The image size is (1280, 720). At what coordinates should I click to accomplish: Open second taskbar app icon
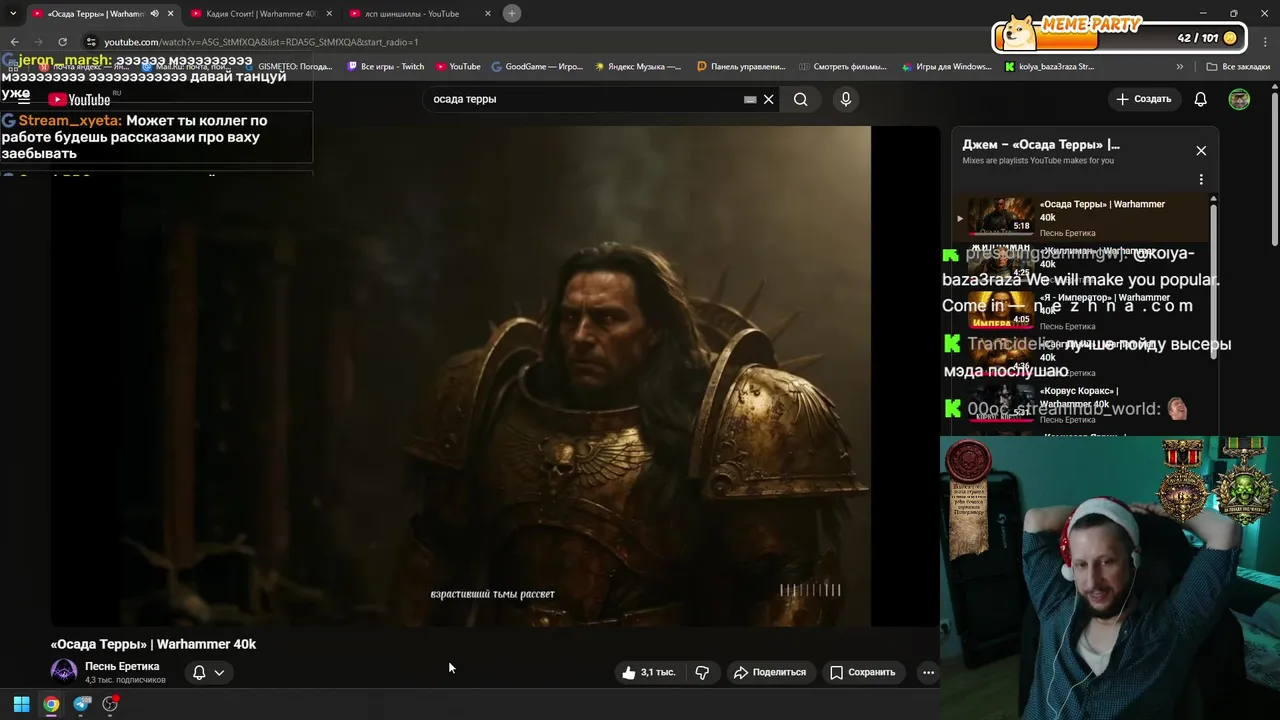coord(82,704)
